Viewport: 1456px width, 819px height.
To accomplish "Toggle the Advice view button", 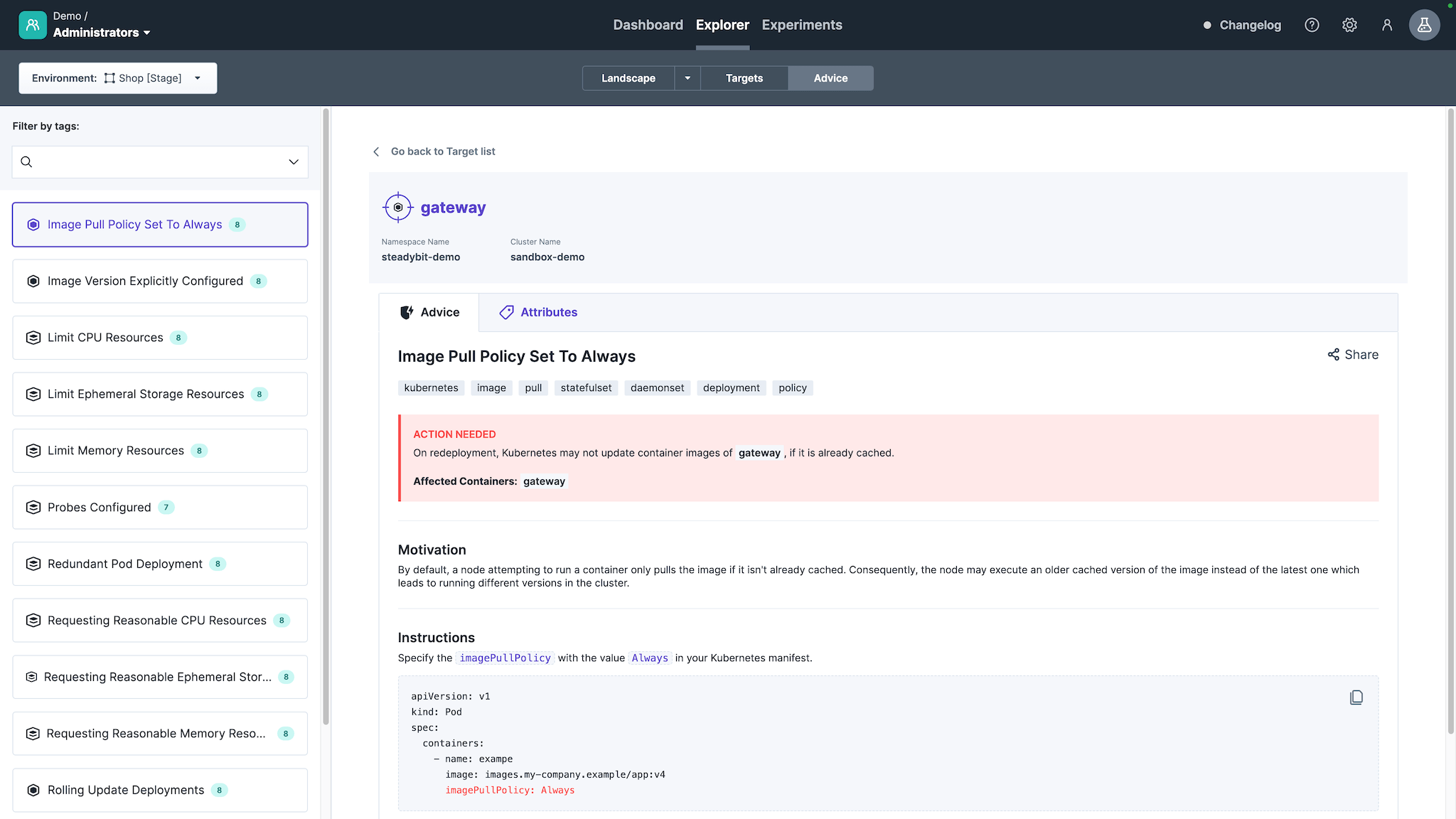I will tap(831, 78).
